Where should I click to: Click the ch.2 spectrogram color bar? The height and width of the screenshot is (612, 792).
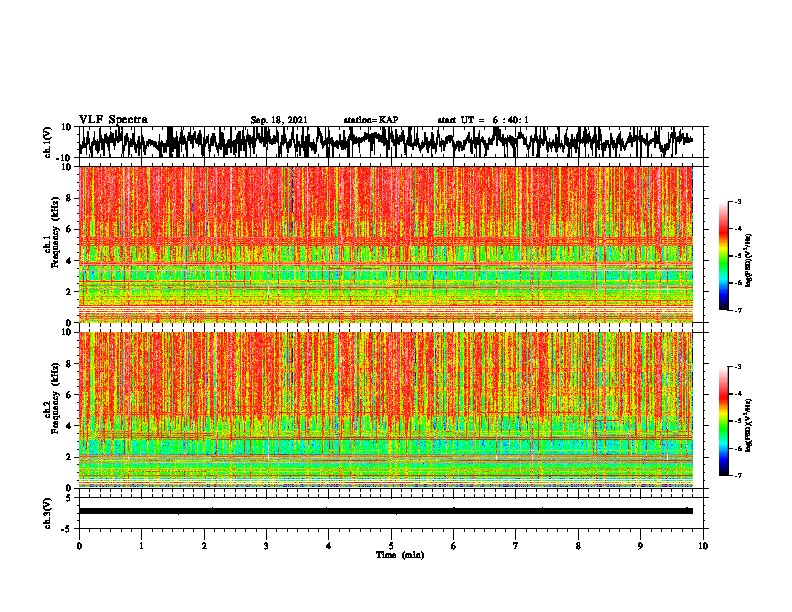(723, 421)
